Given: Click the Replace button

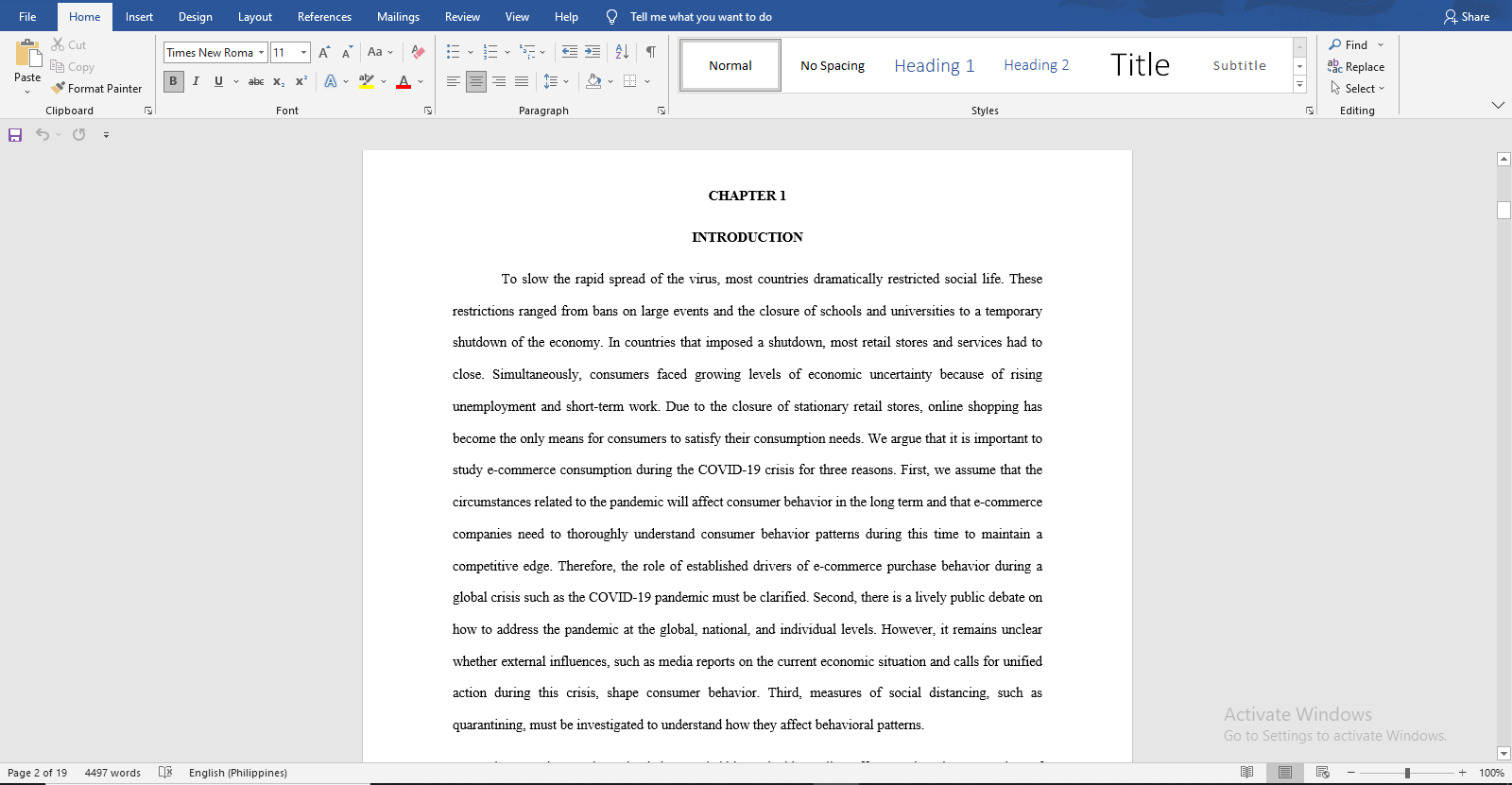Looking at the screenshot, I should 1356,66.
